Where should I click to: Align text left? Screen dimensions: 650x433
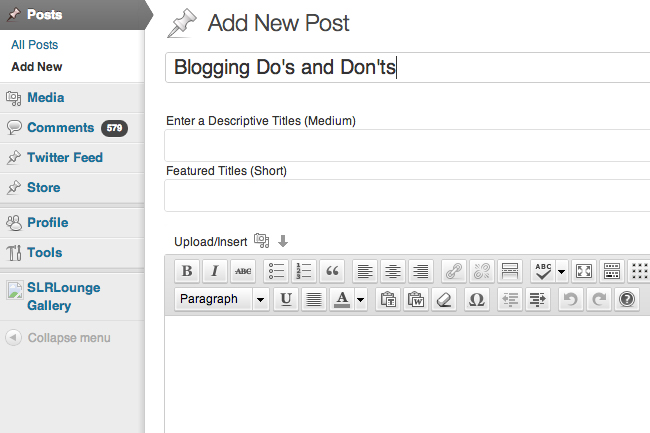pyautogui.click(x=365, y=271)
